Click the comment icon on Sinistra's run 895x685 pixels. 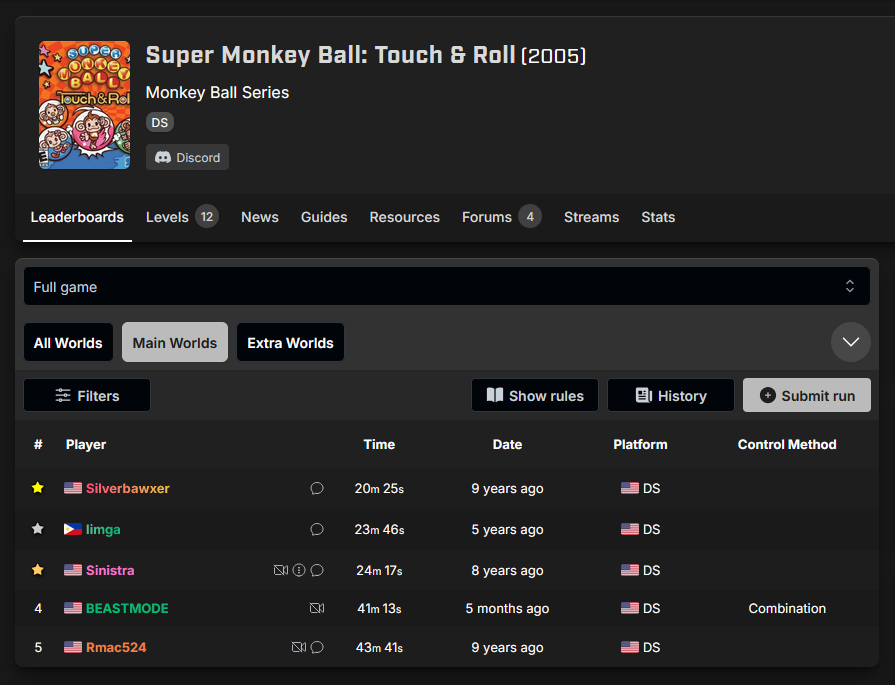(317, 570)
